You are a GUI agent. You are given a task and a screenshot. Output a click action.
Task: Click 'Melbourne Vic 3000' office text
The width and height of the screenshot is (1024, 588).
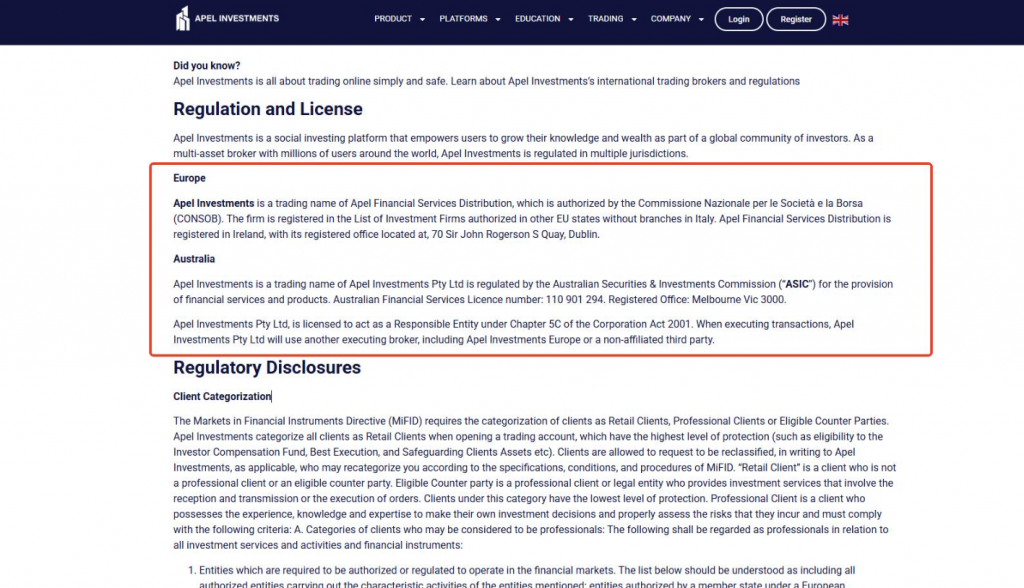[x=738, y=300]
